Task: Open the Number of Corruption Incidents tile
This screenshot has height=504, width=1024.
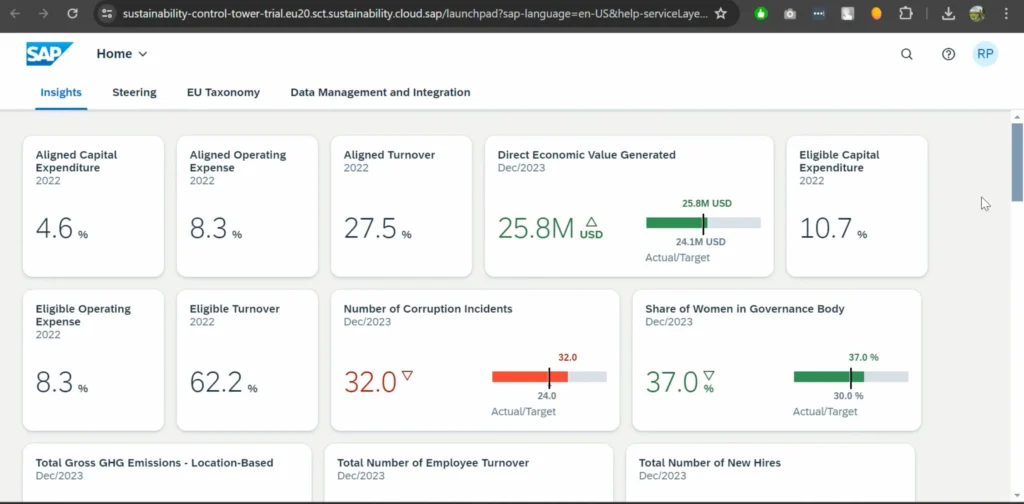Action: (x=475, y=360)
